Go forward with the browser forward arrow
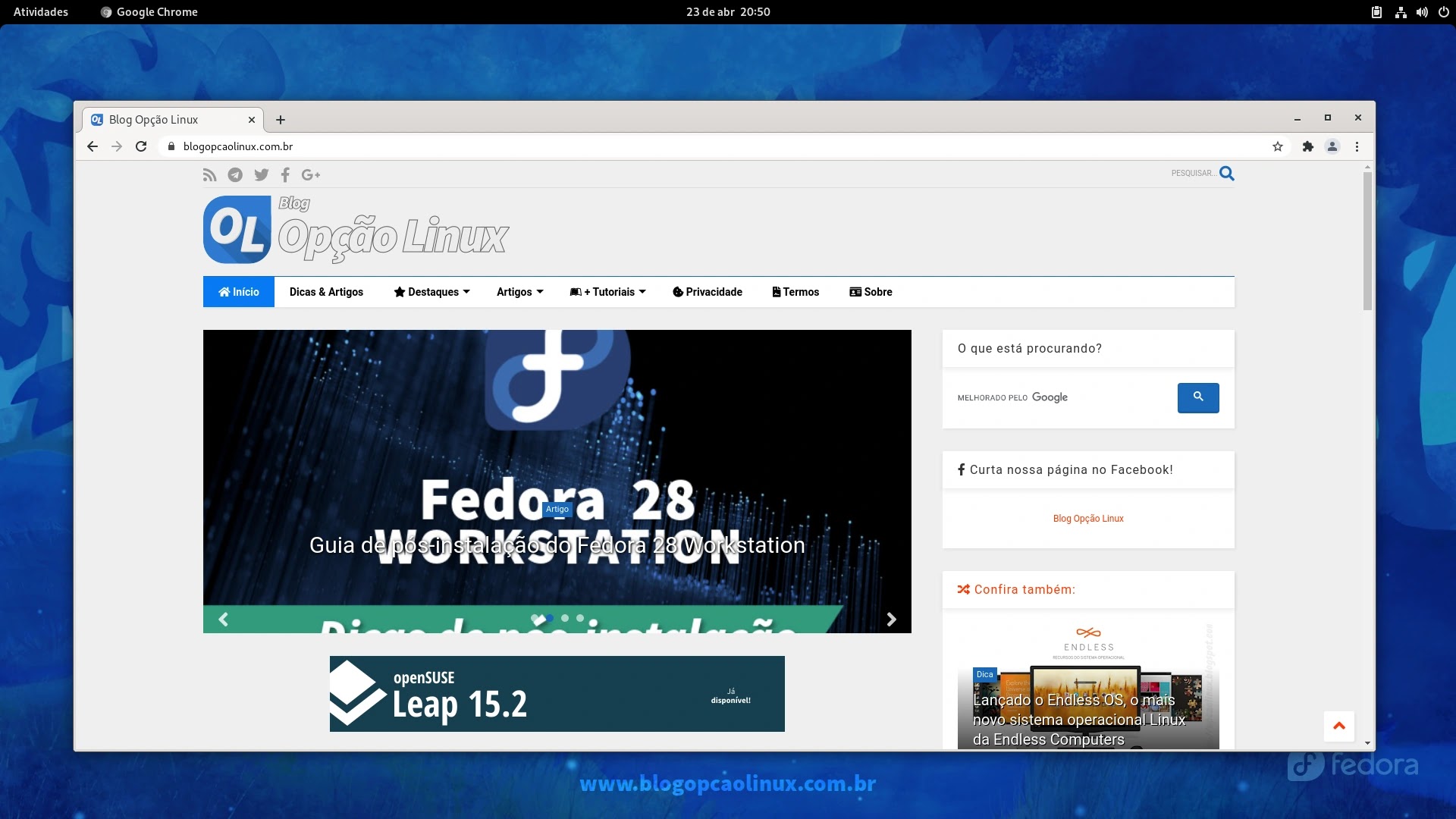Image resolution: width=1456 pixels, height=819 pixels. coord(117,146)
